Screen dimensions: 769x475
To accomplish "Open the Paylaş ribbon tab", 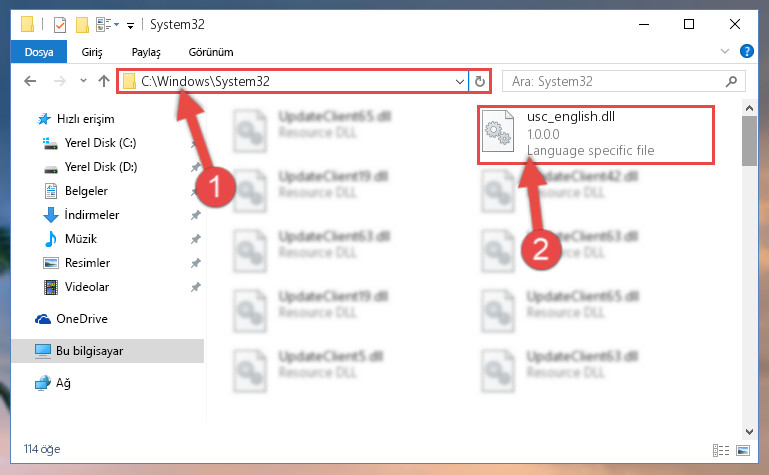I will click(146, 52).
